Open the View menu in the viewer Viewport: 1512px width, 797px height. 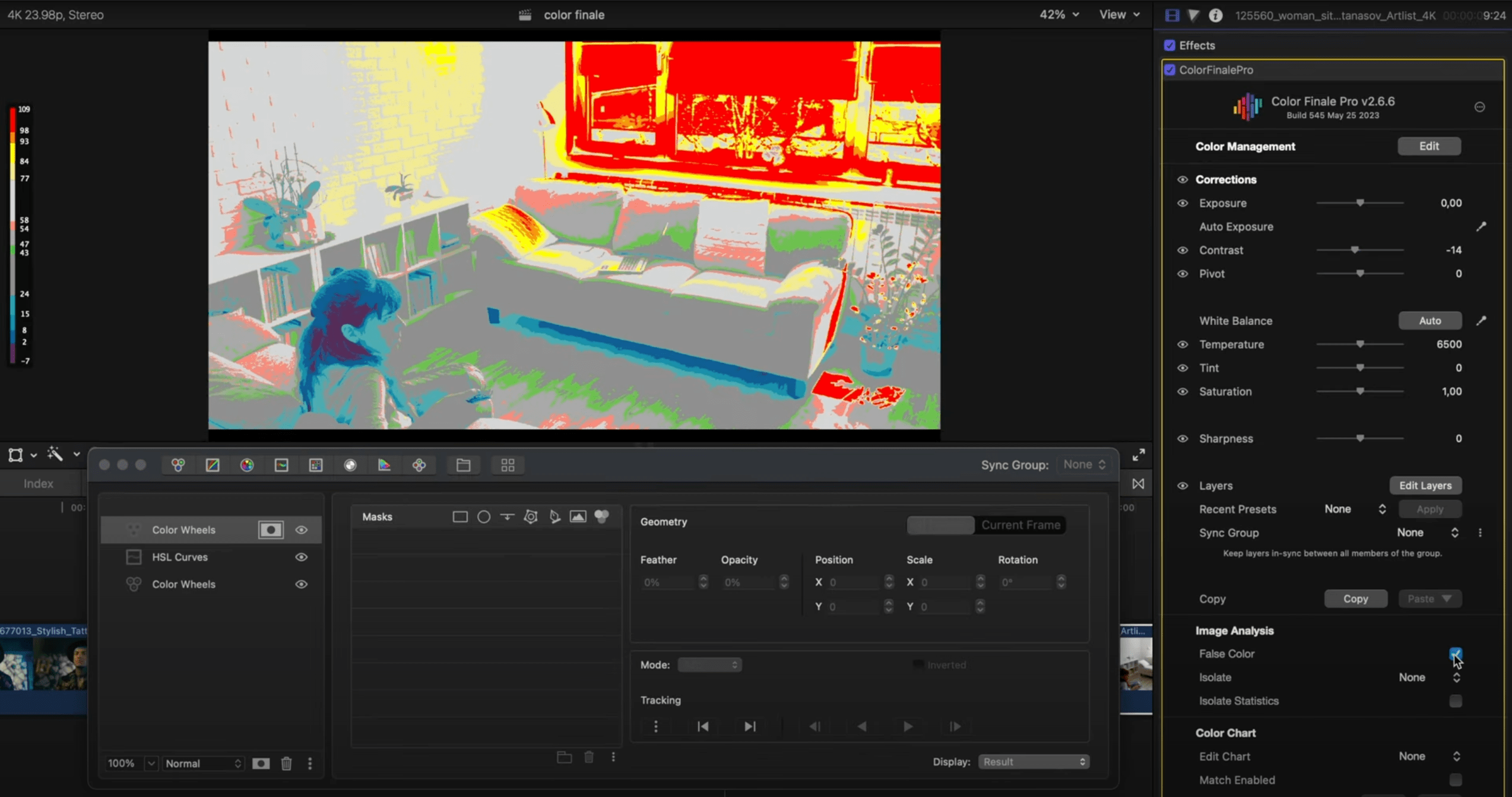click(1119, 15)
